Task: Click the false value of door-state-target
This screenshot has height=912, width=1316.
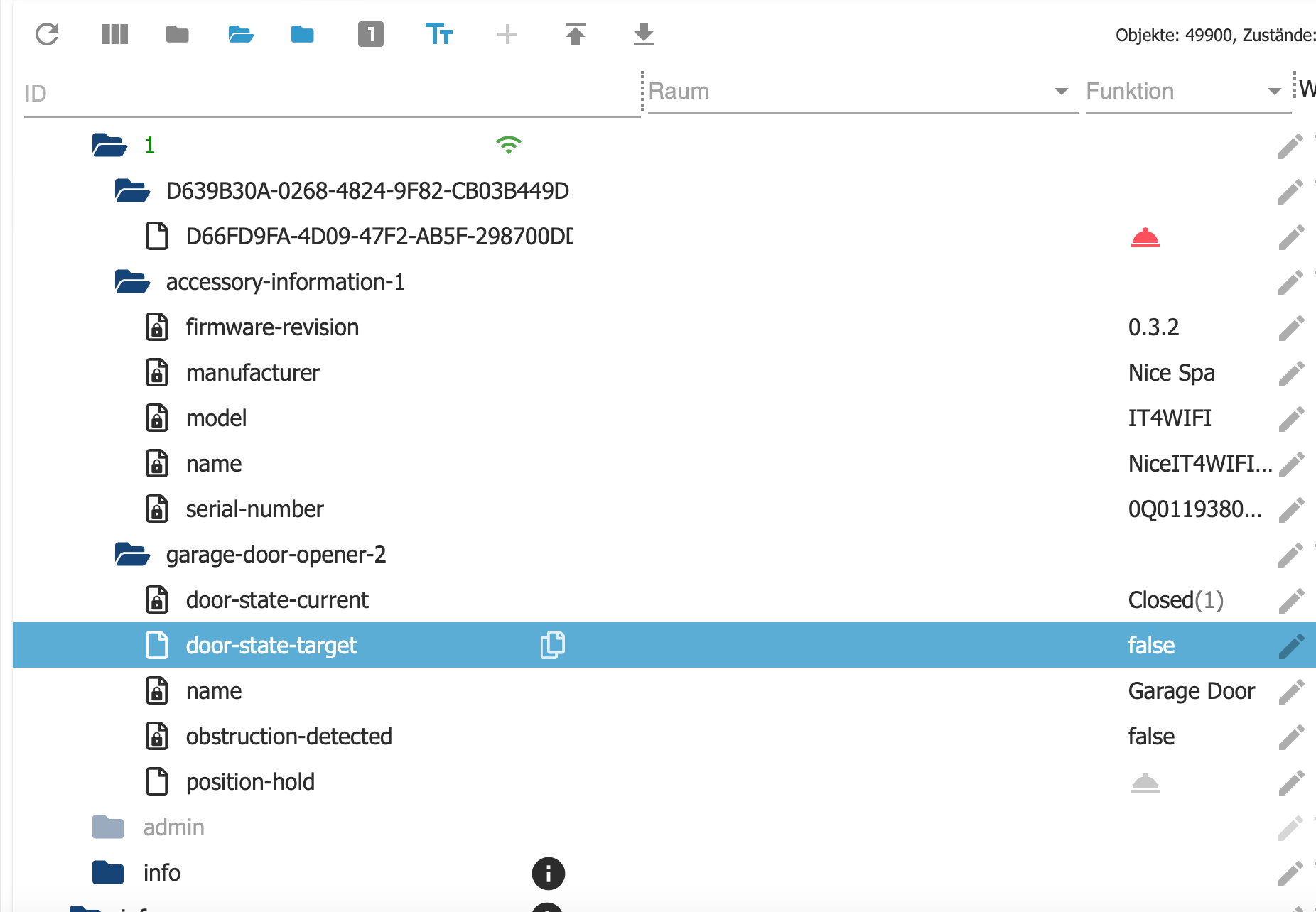Action: point(1151,645)
